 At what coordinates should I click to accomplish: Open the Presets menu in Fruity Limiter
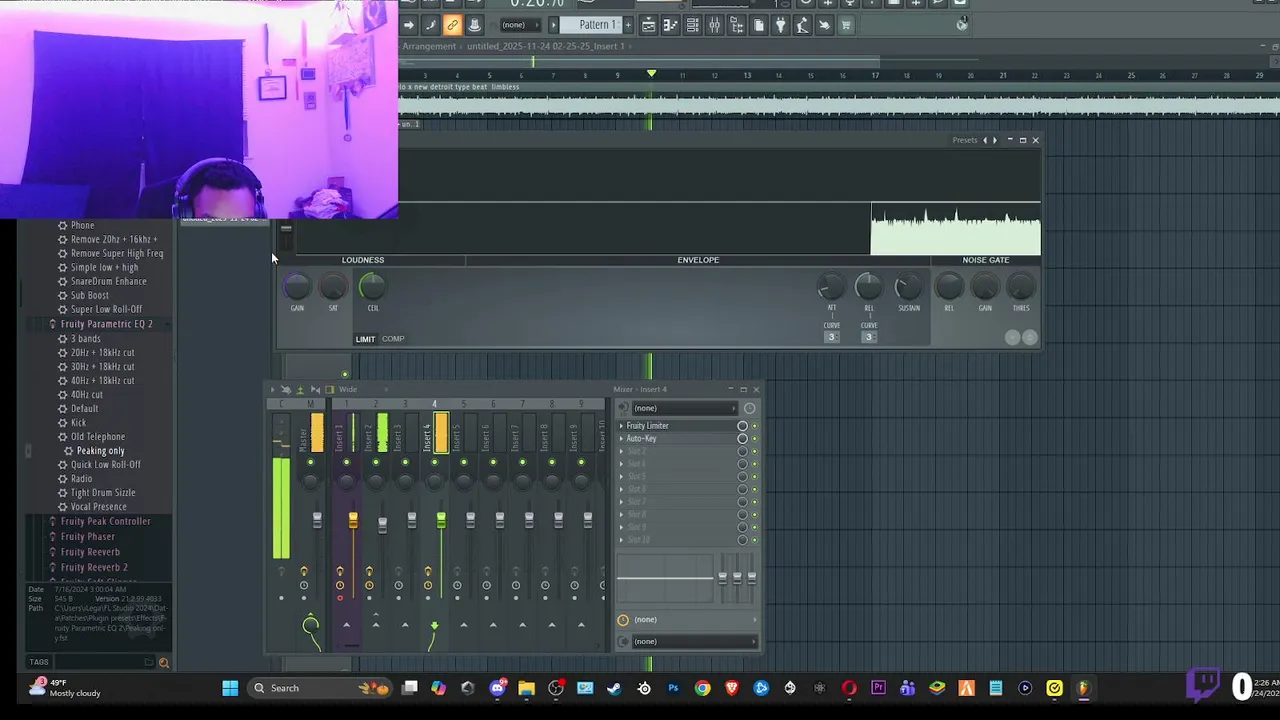tap(965, 140)
